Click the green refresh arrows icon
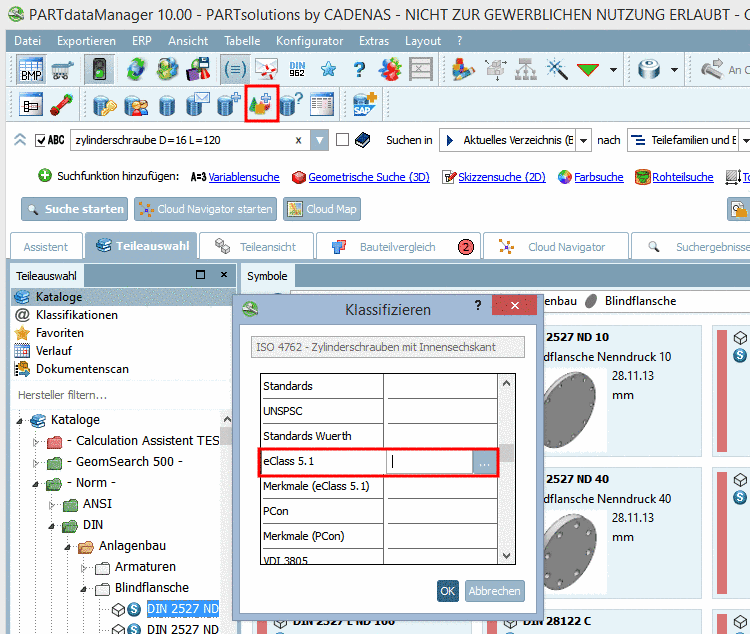Screen dimensions: 750x634 137,70
